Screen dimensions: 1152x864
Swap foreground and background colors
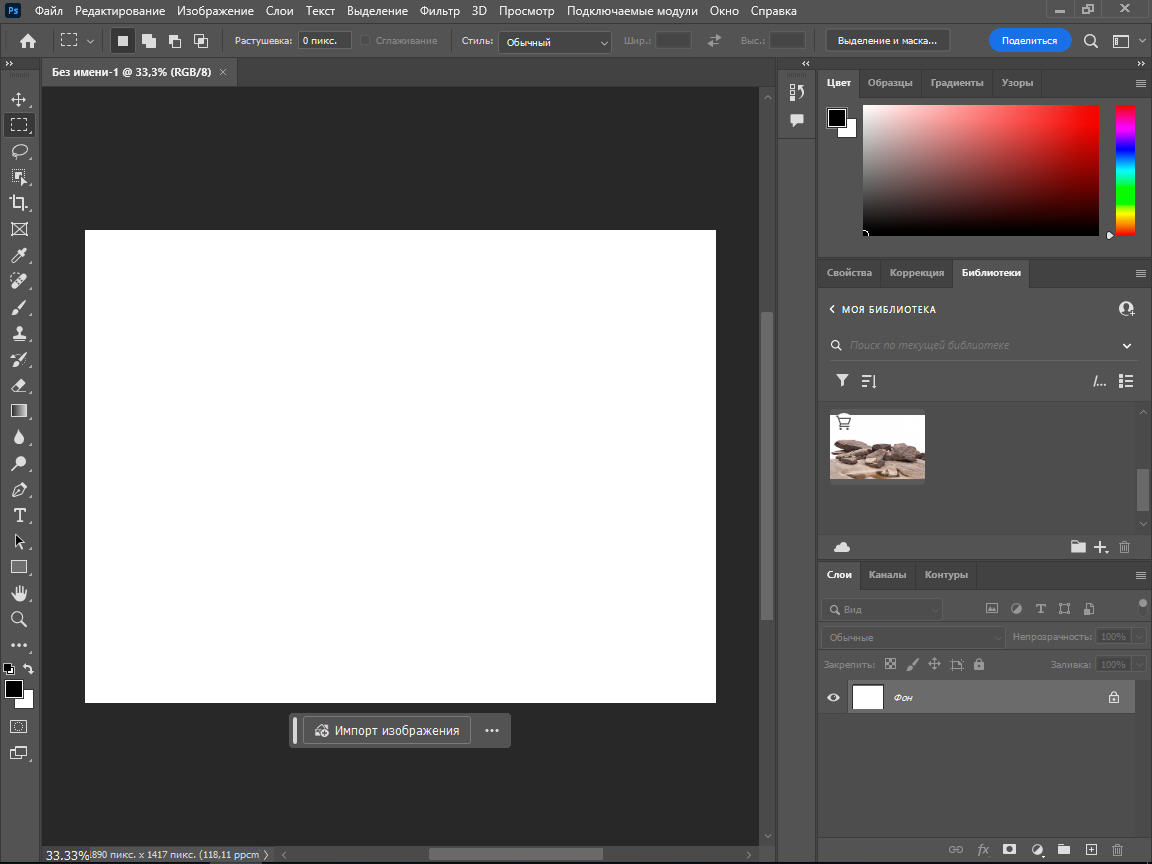[x=29, y=669]
